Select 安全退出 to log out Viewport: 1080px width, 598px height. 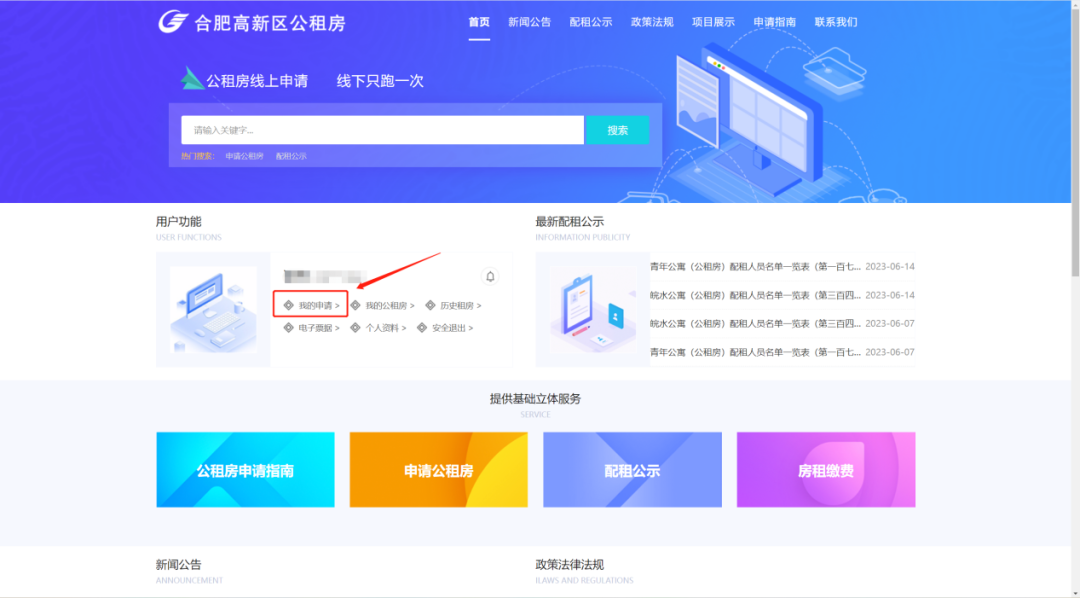451,328
